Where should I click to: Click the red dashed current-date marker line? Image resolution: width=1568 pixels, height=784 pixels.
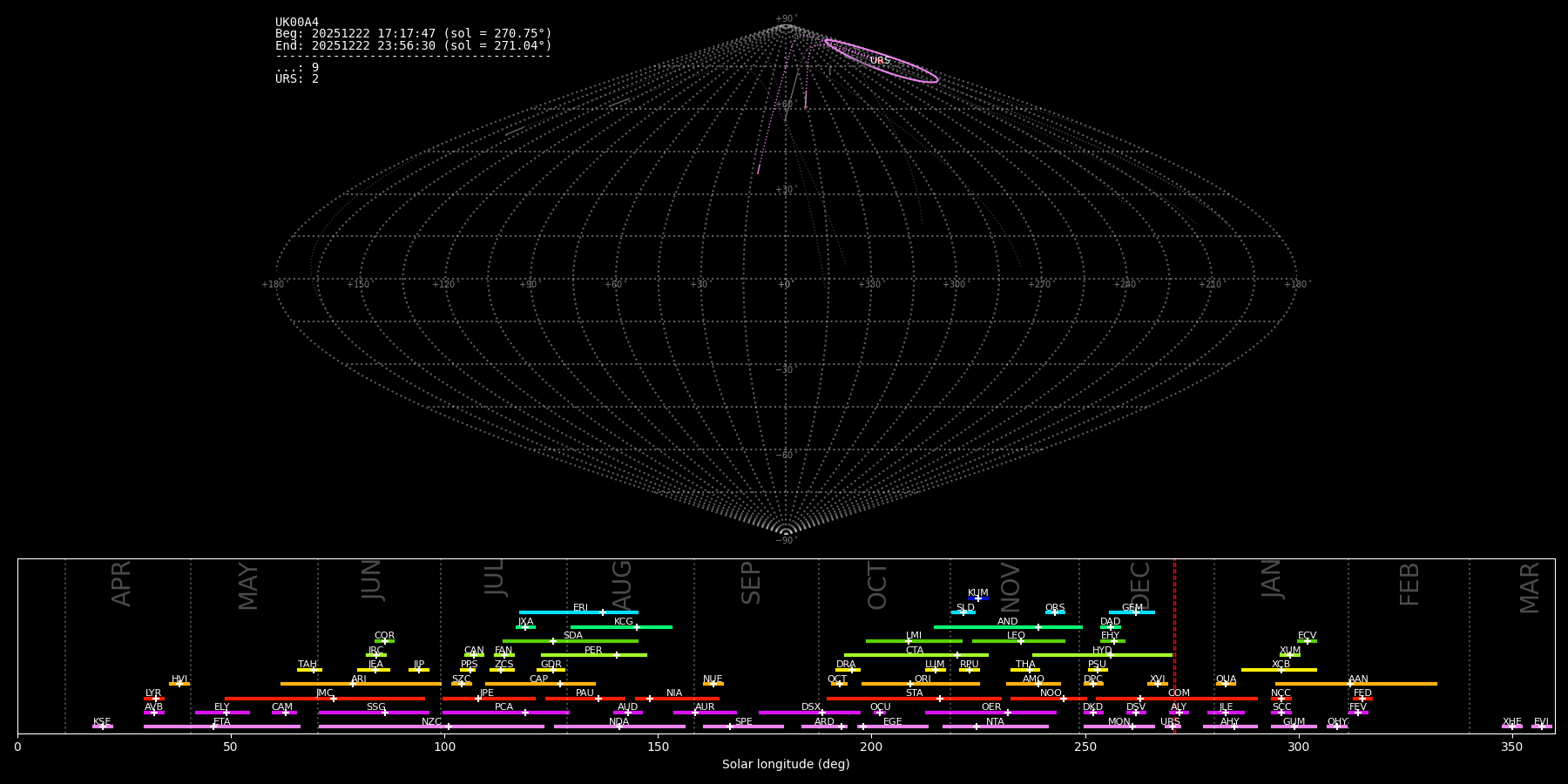click(x=1174, y=645)
